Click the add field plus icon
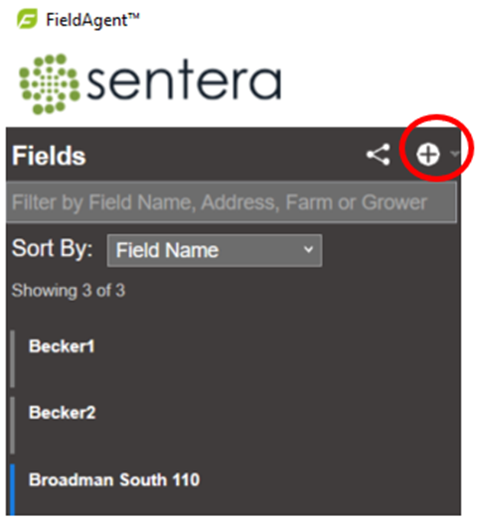Image resolution: width=480 pixels, height=520 pixels. pyautogui.click(x=428, y=154)
